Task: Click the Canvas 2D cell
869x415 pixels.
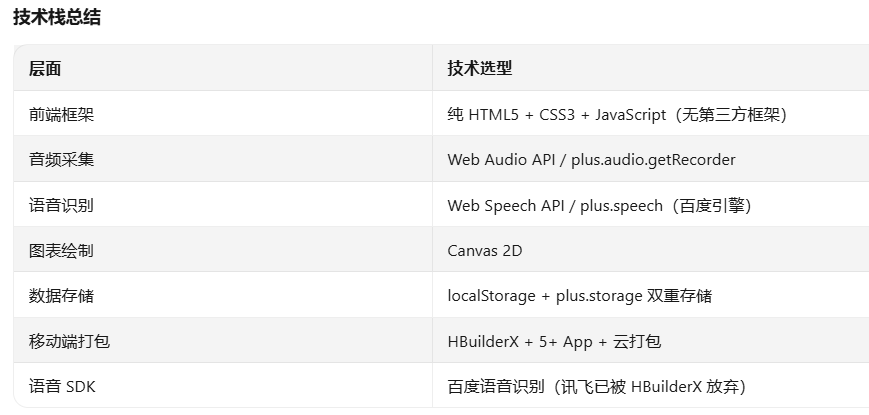Action: 485,250
